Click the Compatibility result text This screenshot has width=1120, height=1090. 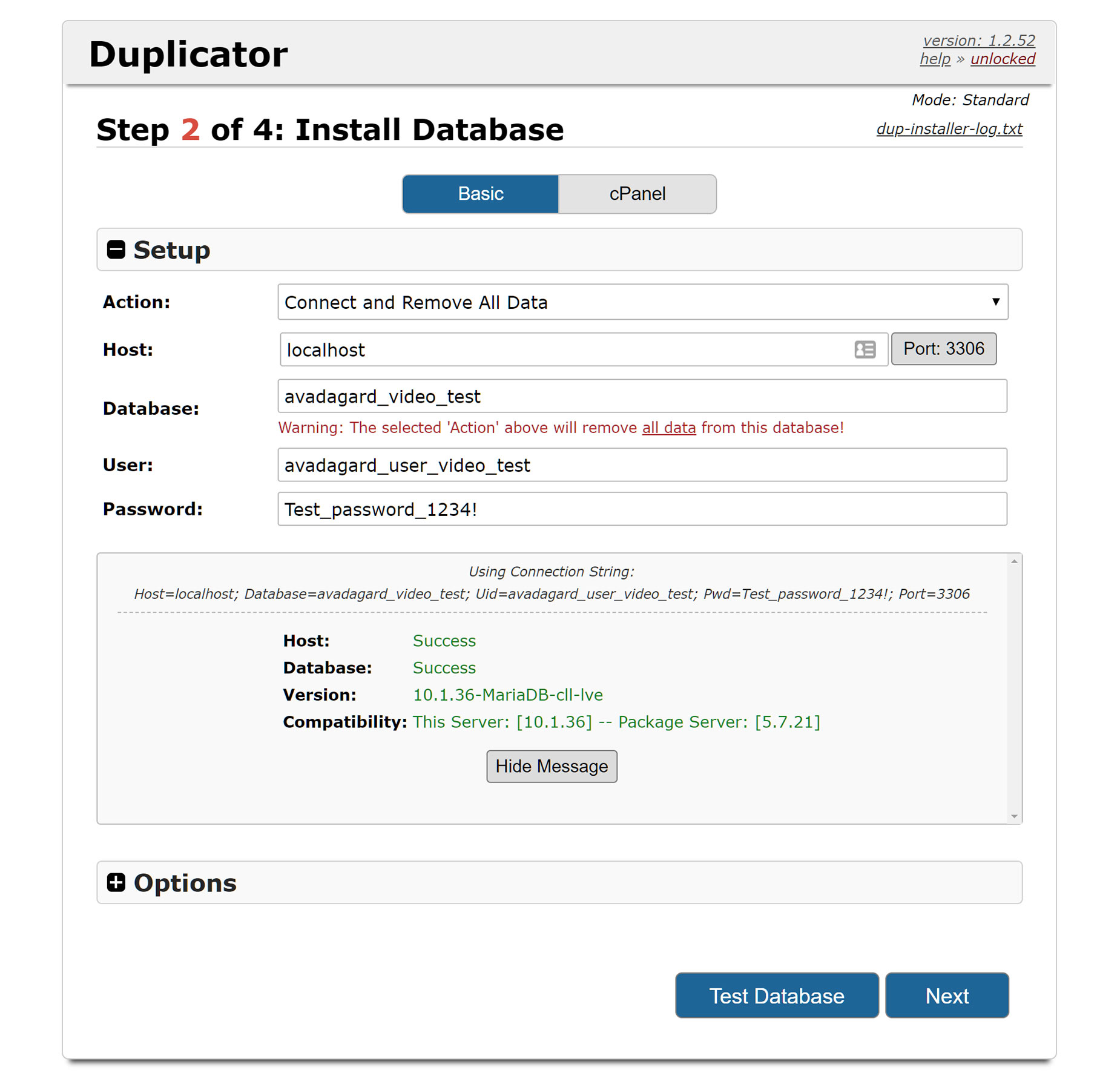pyautogui.click(x=616, y=722)
